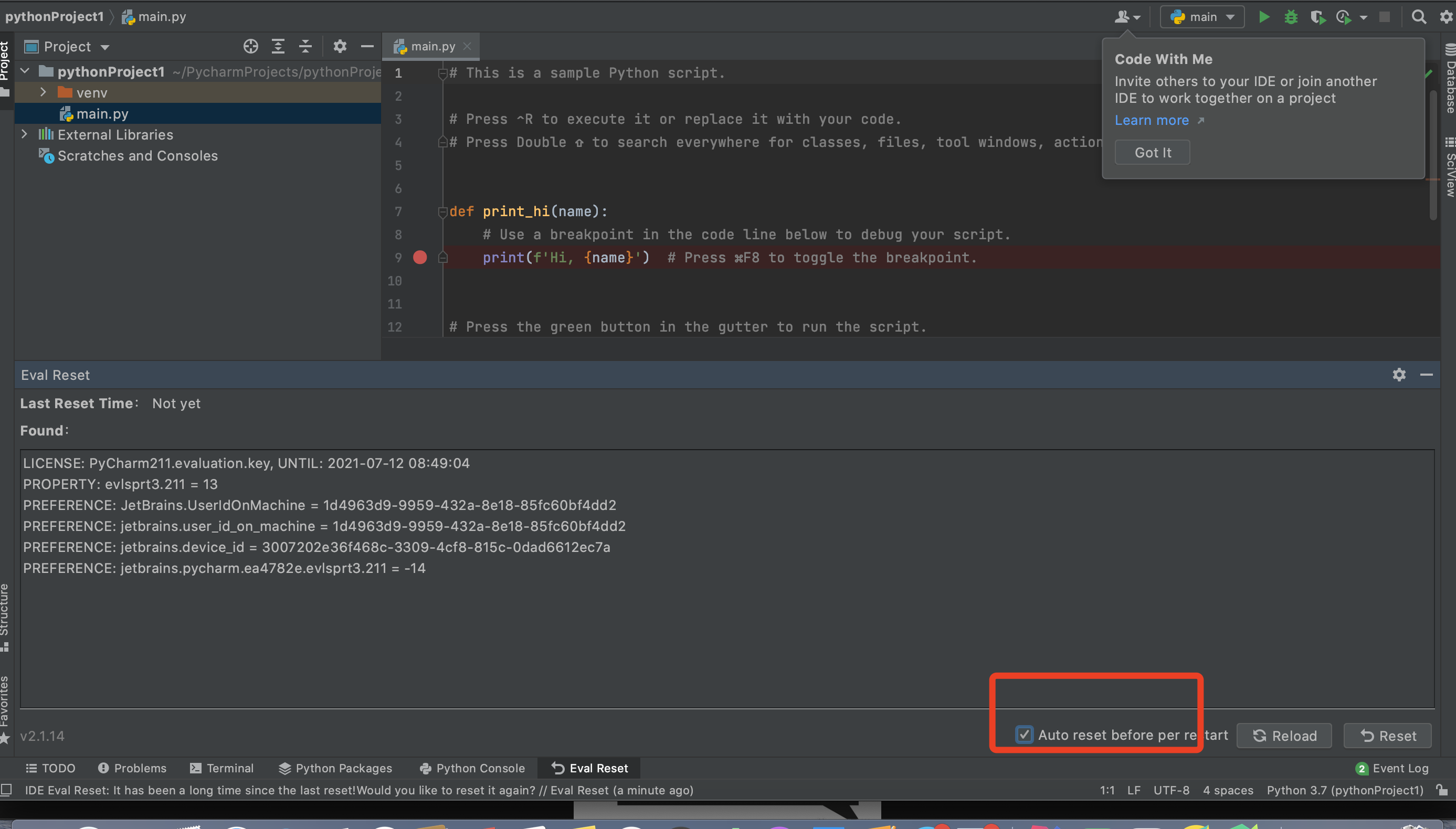The height and width of the screenshot is (829, 1456).
Task: Click the Learn more link
Action: [x=1152, y=120]
